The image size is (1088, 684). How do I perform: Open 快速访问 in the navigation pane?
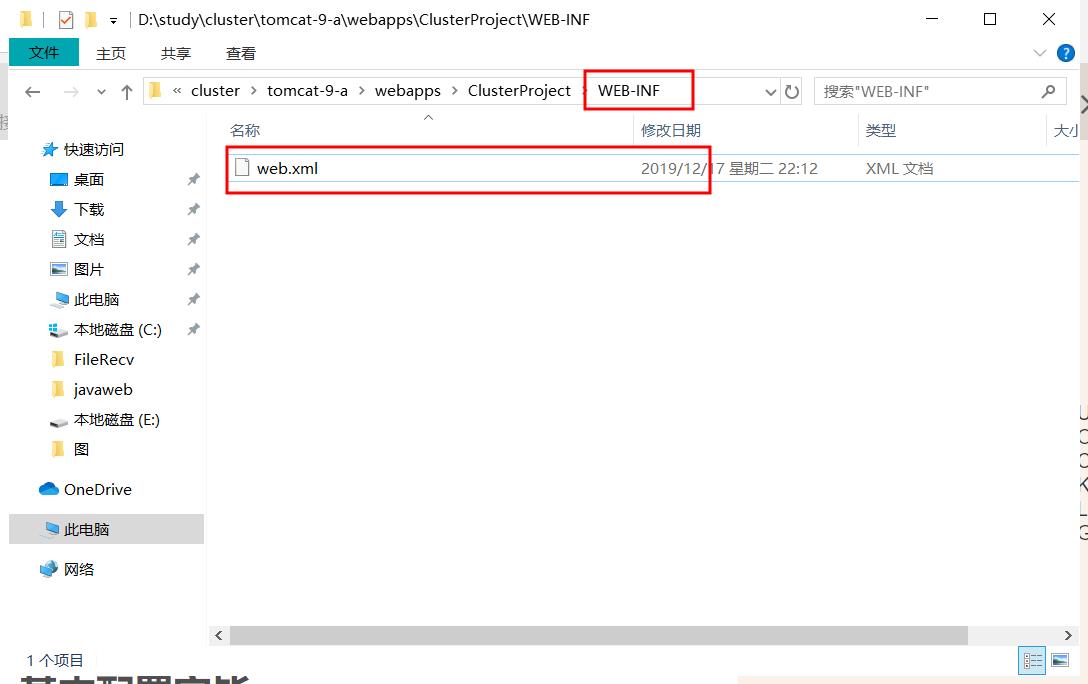[83, 149]
